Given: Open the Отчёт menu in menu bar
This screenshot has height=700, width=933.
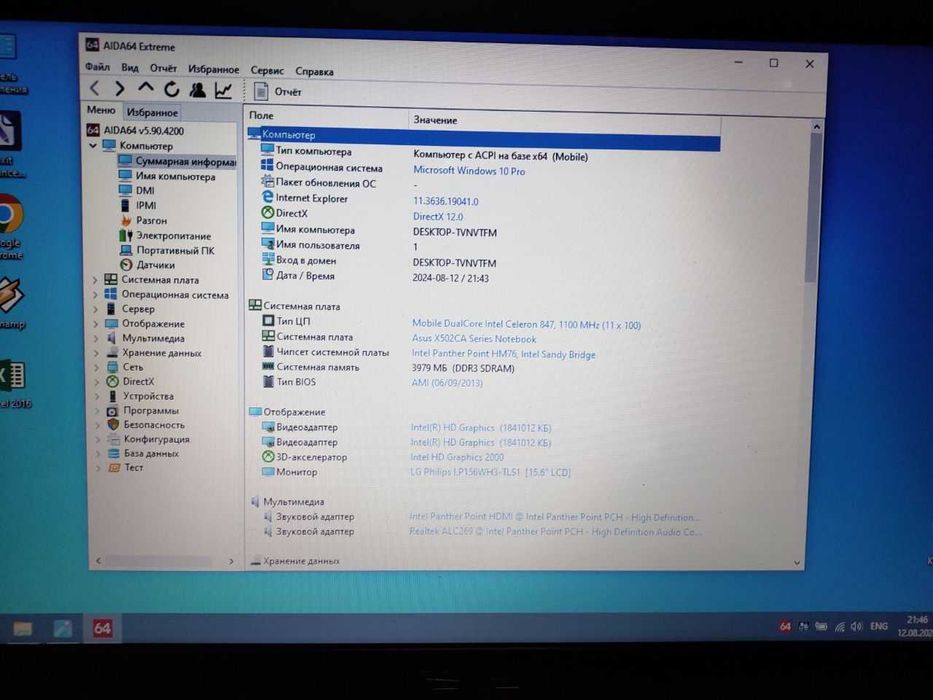Looking at the screenshot, I should click(163, 68).
